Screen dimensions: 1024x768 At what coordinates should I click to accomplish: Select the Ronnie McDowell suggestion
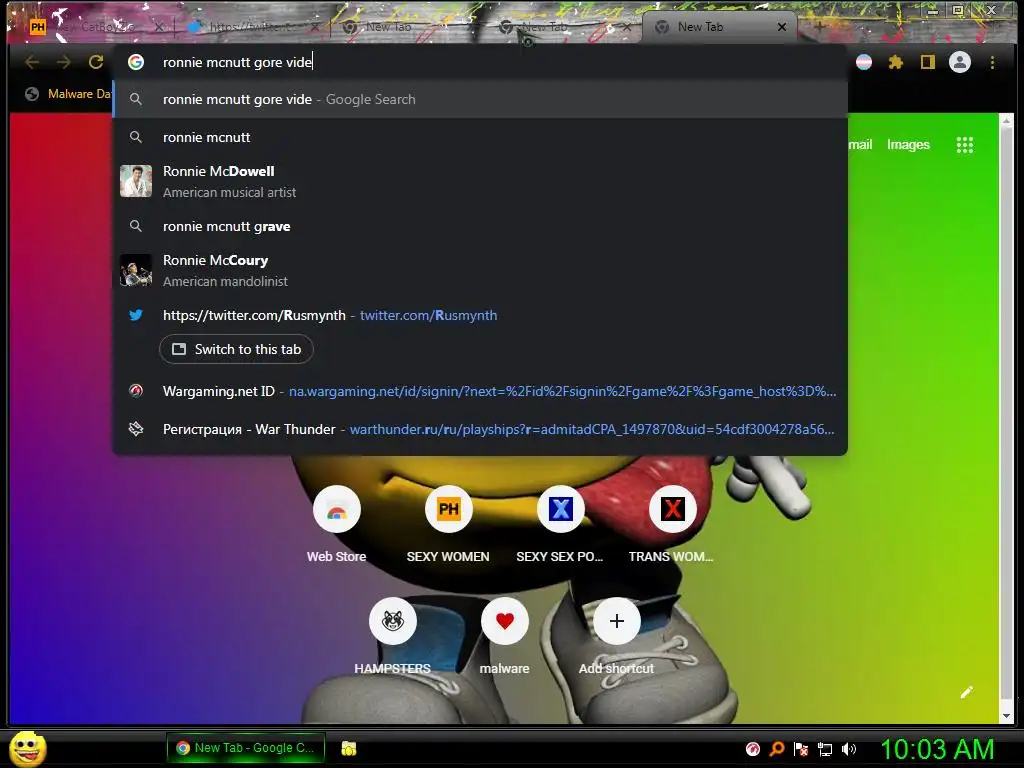coord(480,181)
